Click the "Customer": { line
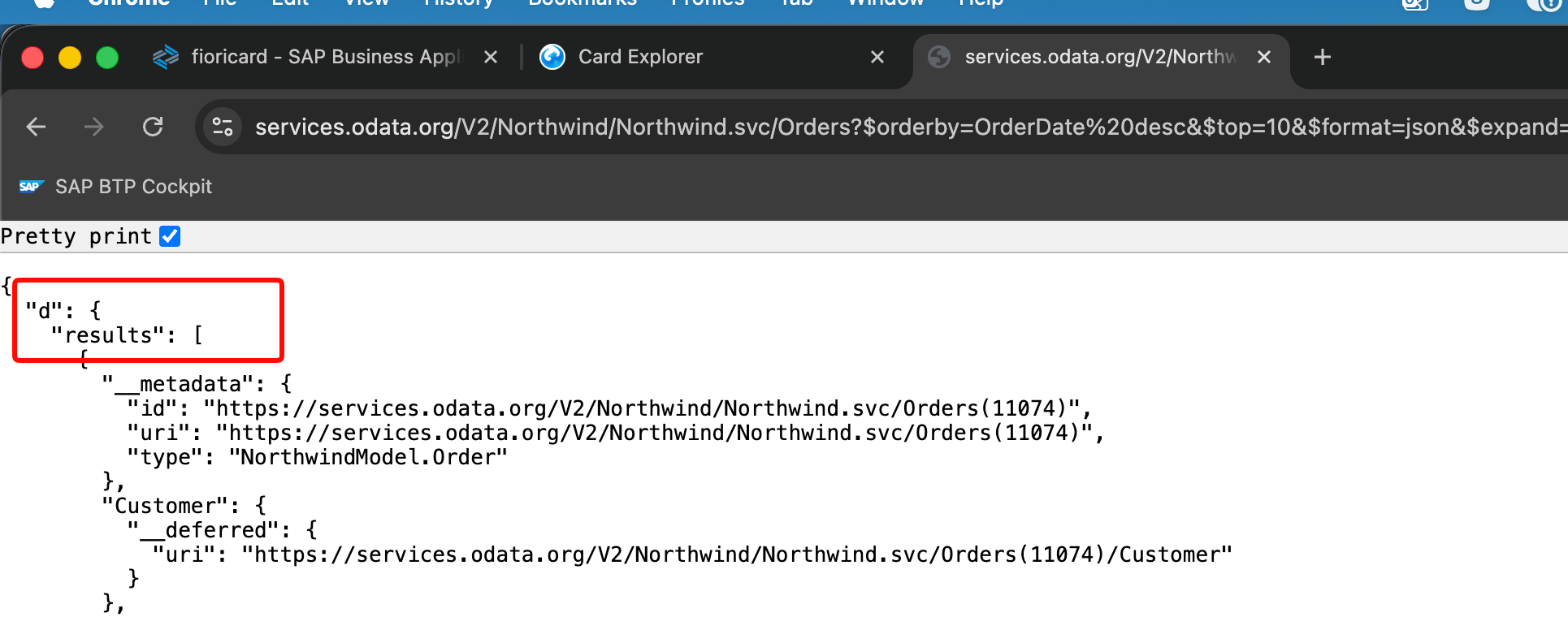1568x617 pixels. coord(184,506)
